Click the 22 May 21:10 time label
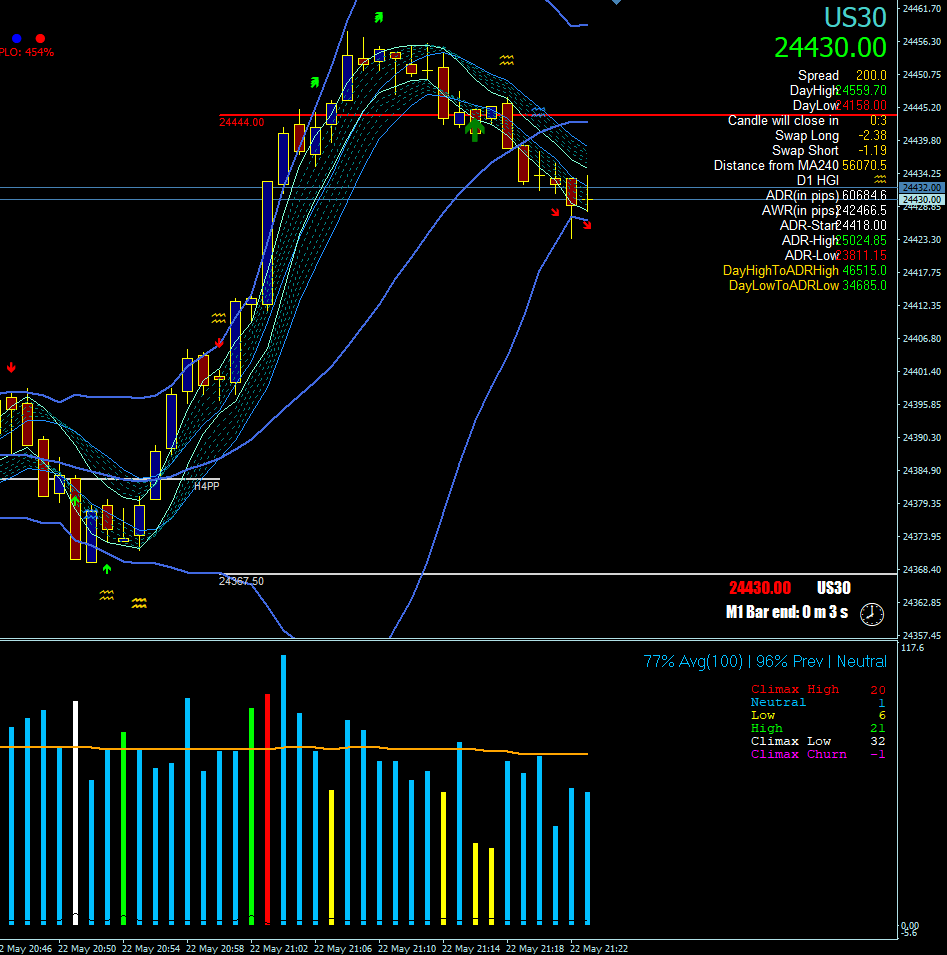 click(407, 948)
